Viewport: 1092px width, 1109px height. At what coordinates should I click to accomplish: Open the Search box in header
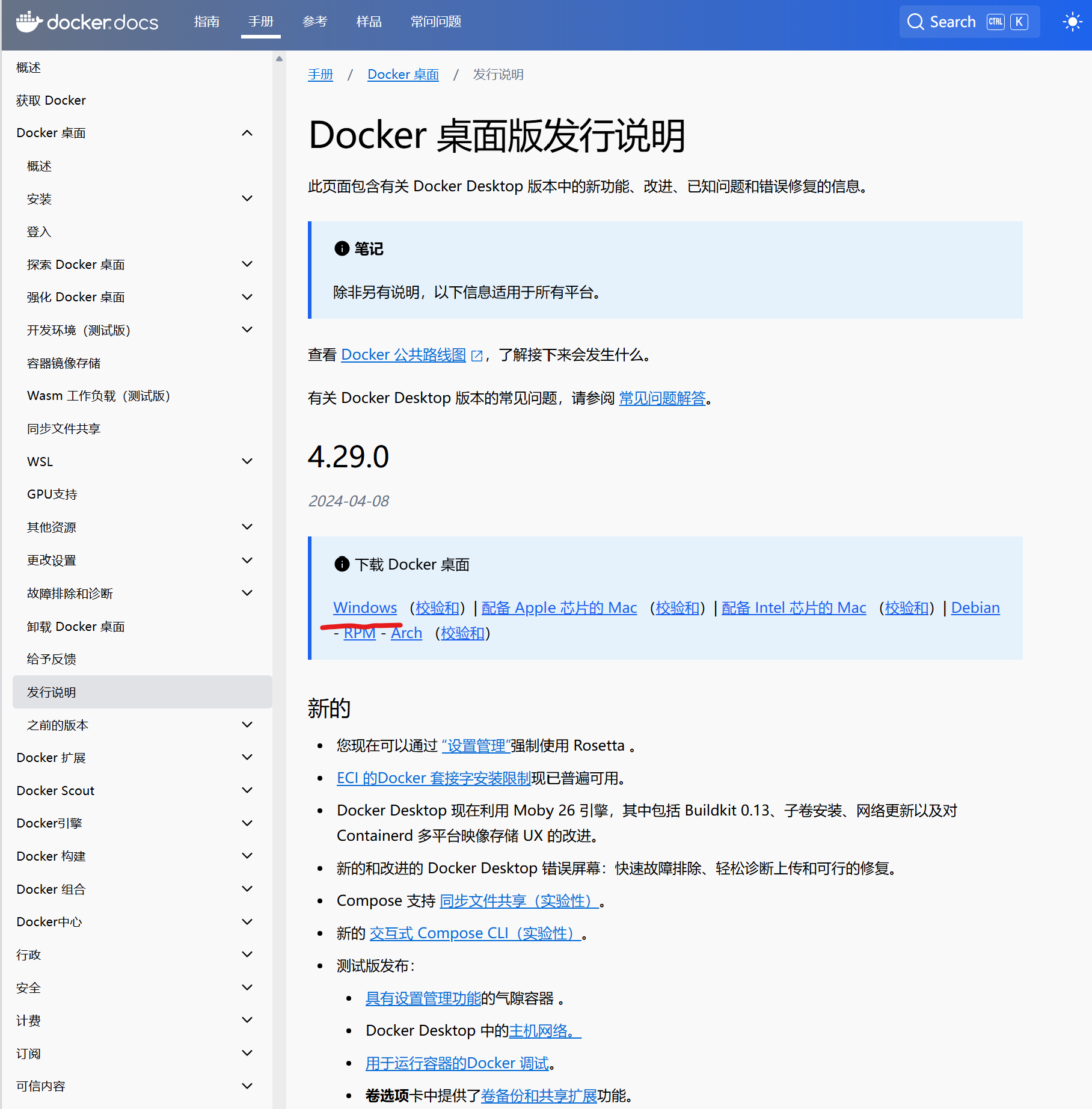(969, 22)
